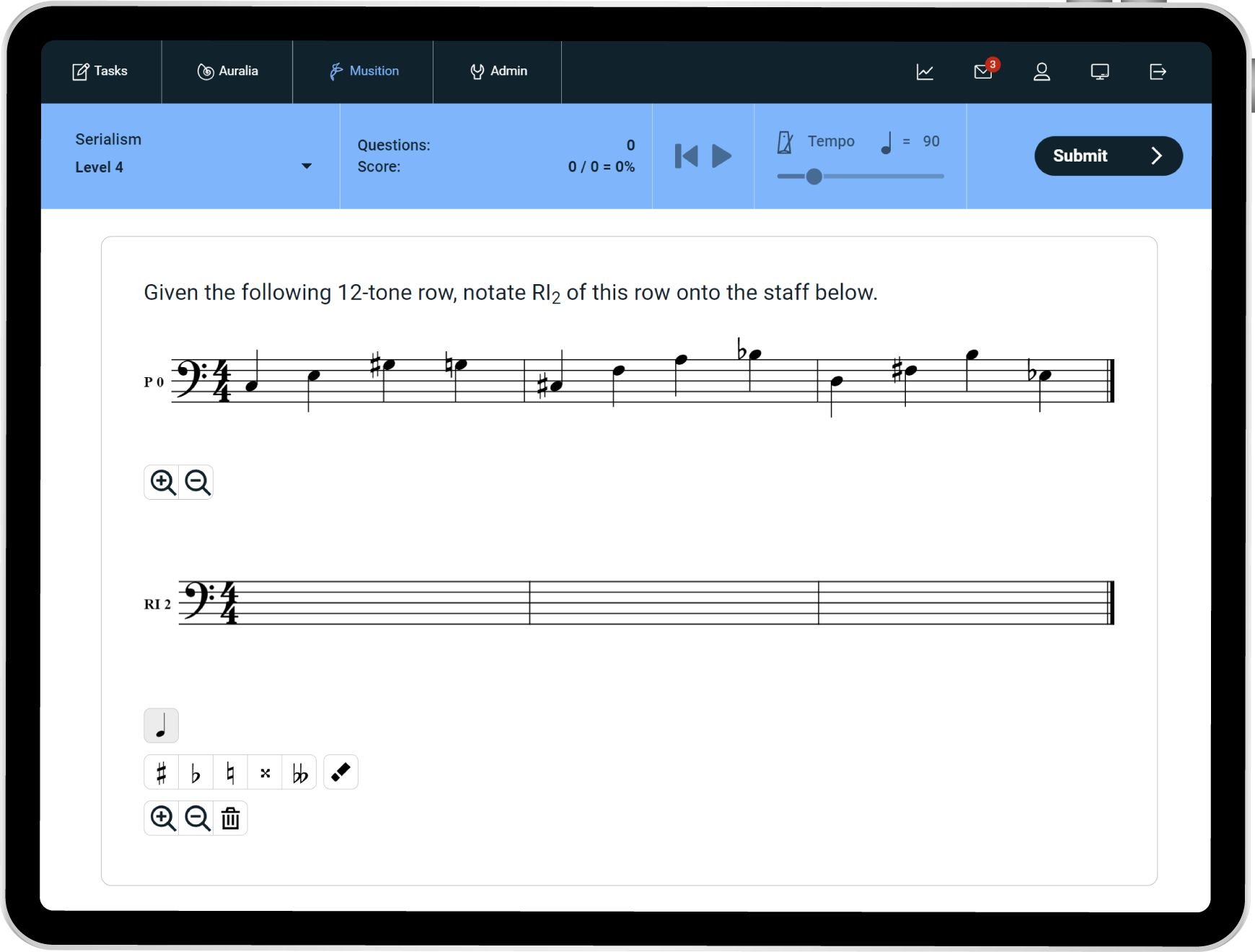Go to the Tasks menu

tap(100, 71)
